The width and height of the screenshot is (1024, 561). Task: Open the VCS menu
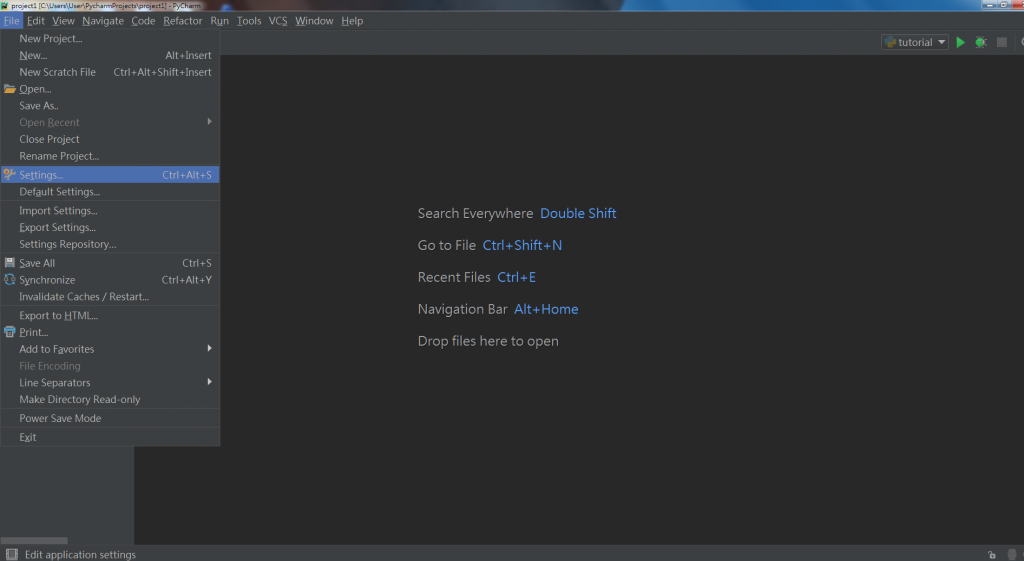(278, 21)
